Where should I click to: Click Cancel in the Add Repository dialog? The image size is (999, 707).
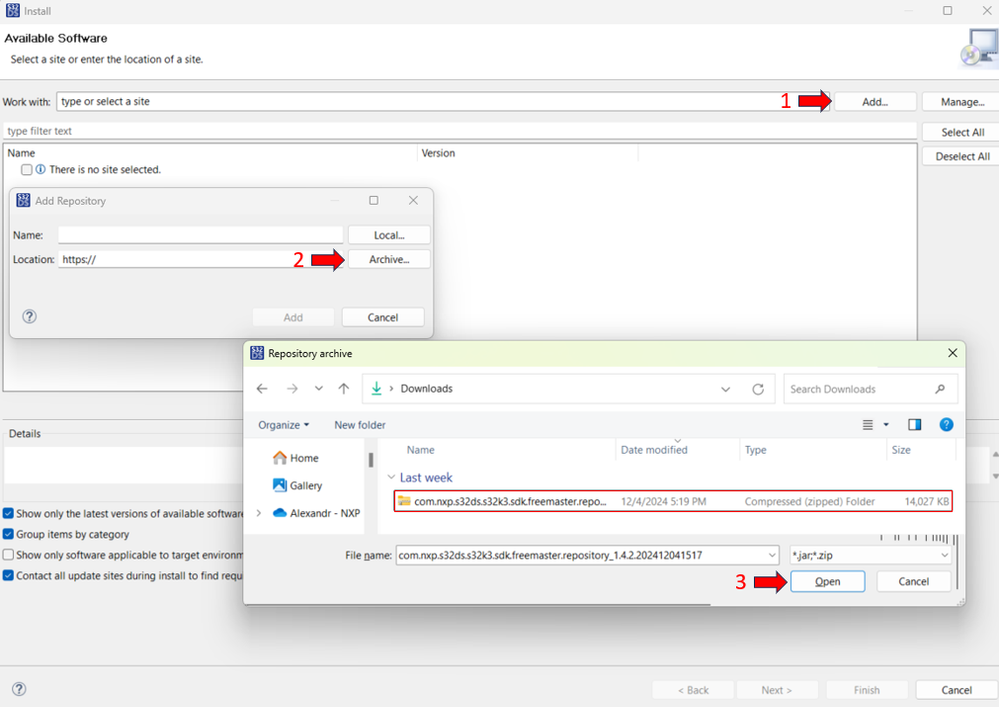(383, 317)
